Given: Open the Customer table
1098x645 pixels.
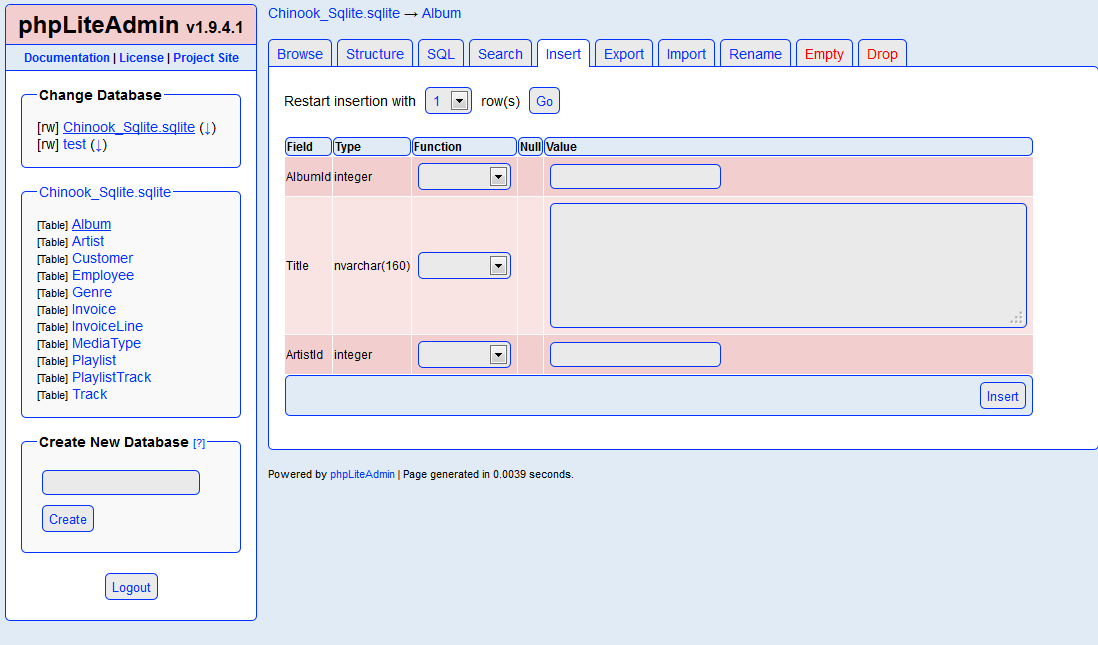Looking at the screenshot, I should point(102,258).
